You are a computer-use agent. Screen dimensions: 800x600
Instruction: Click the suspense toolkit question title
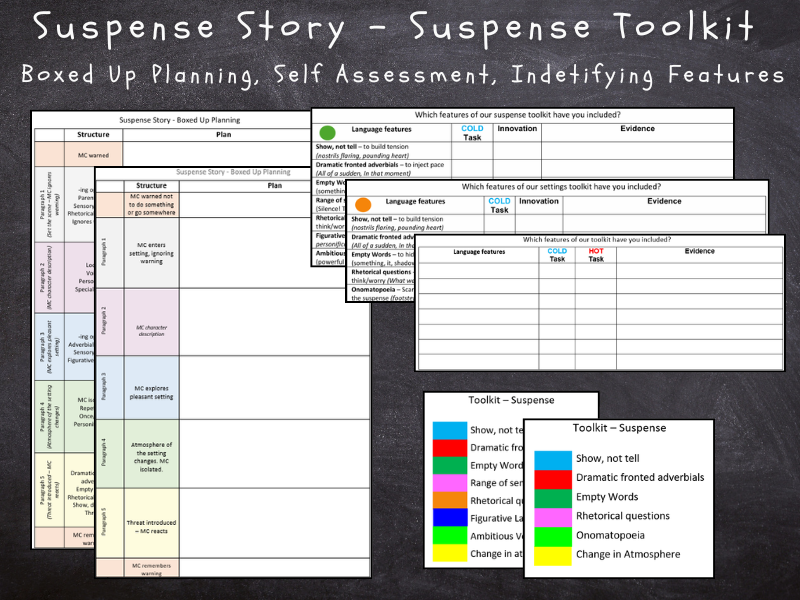point(518,114)
